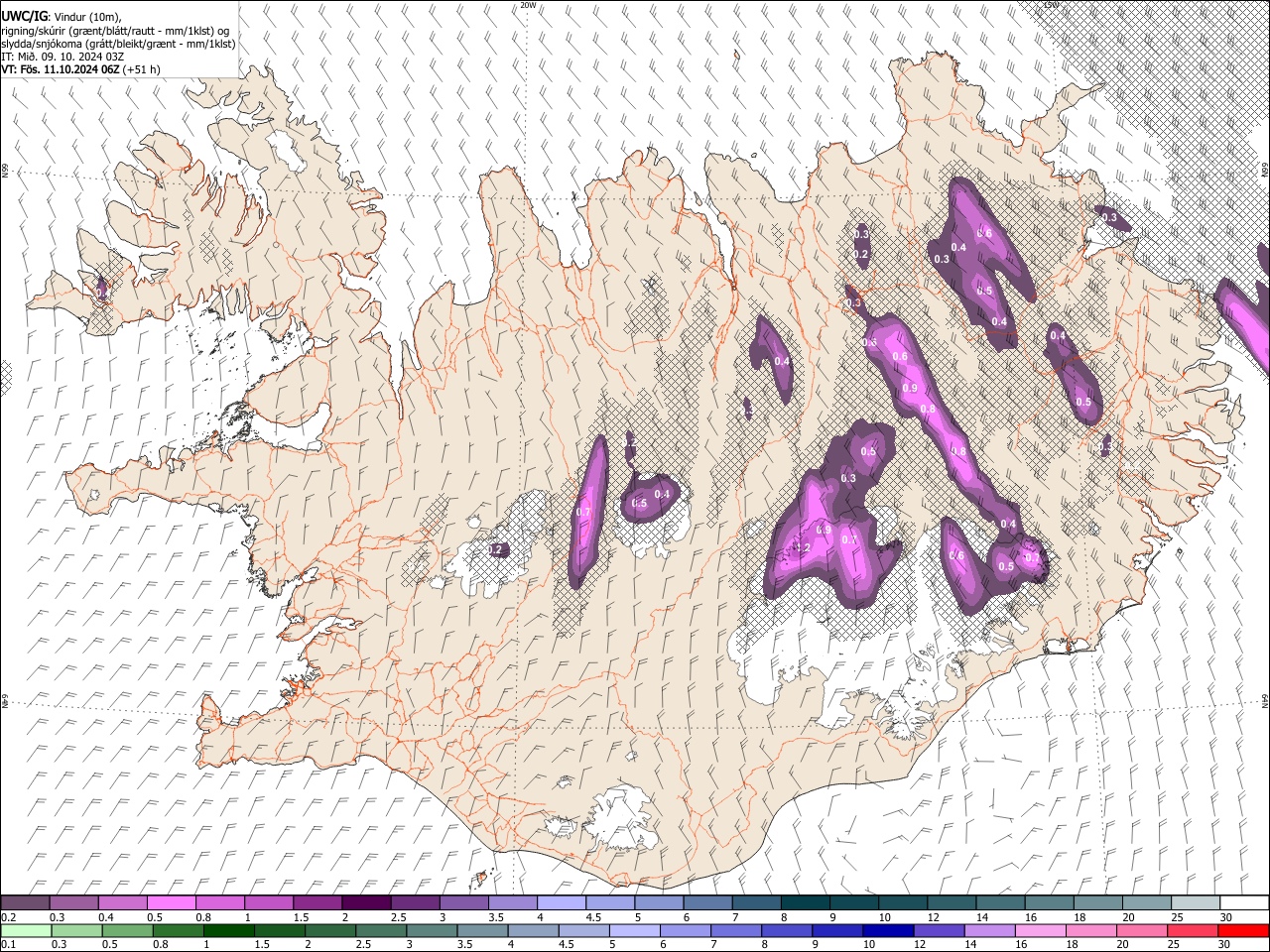Click the '1.2' precipitation value on map
The image size is (1270, 952).
pos(802,547)
